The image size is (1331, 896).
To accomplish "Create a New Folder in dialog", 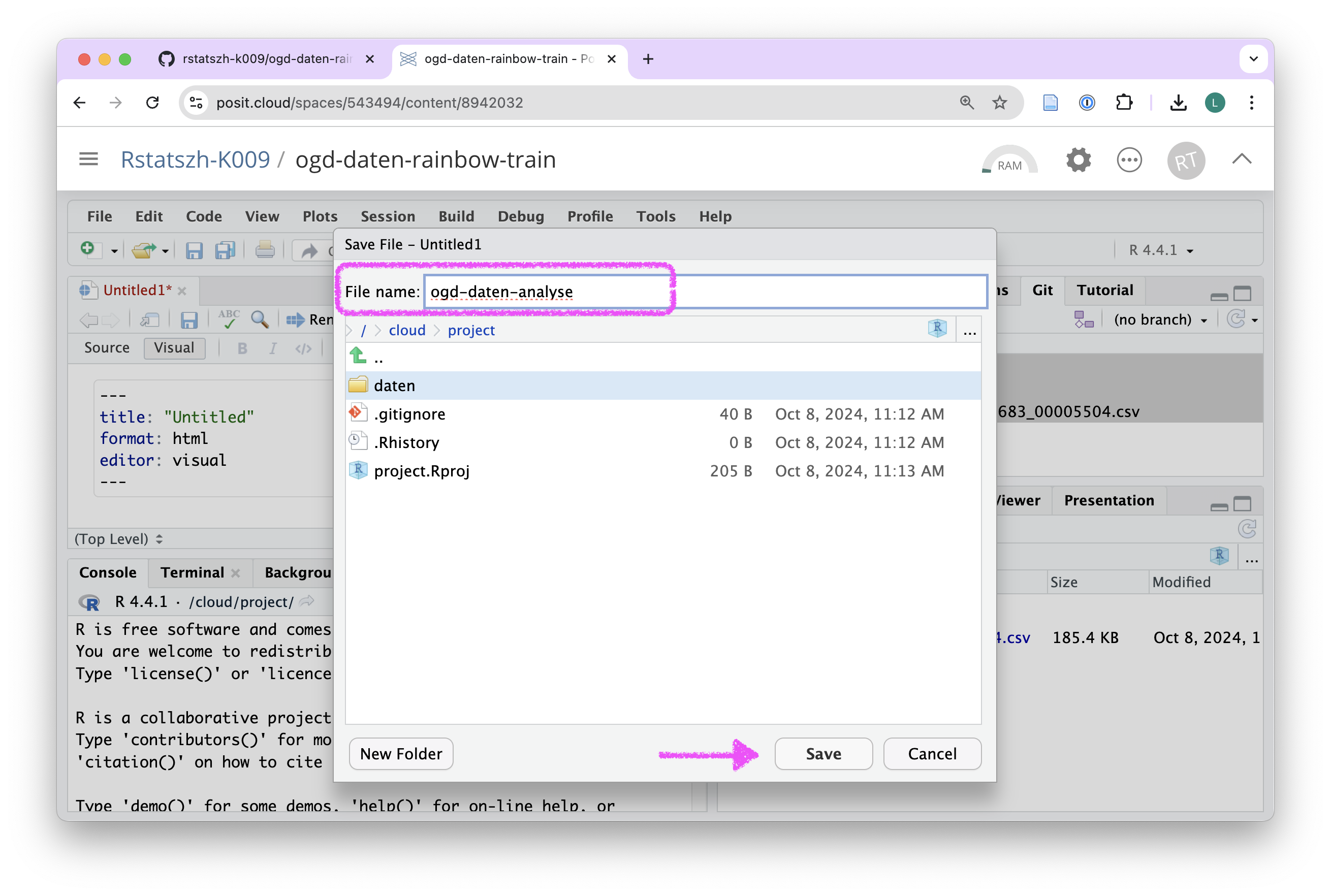I will [x=401, y=754].
